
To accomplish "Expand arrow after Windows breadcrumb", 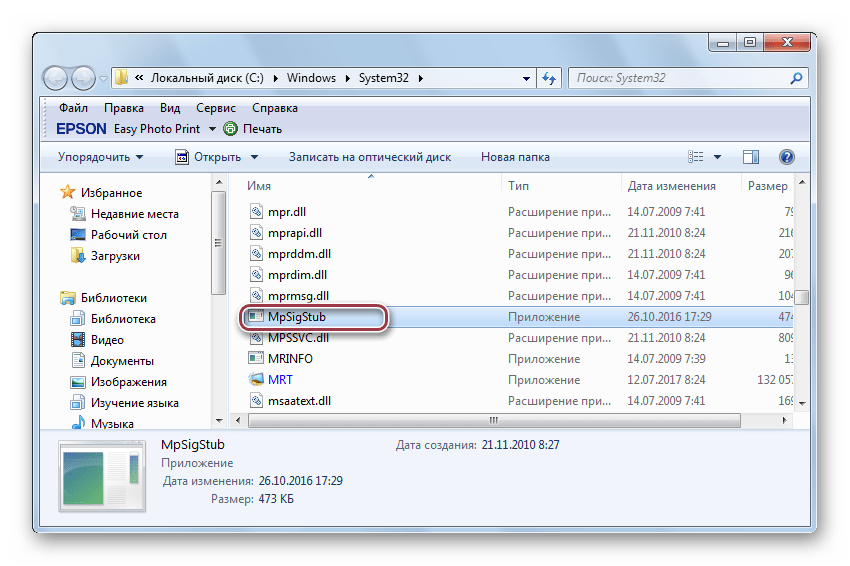I will (x=347, y=79).
